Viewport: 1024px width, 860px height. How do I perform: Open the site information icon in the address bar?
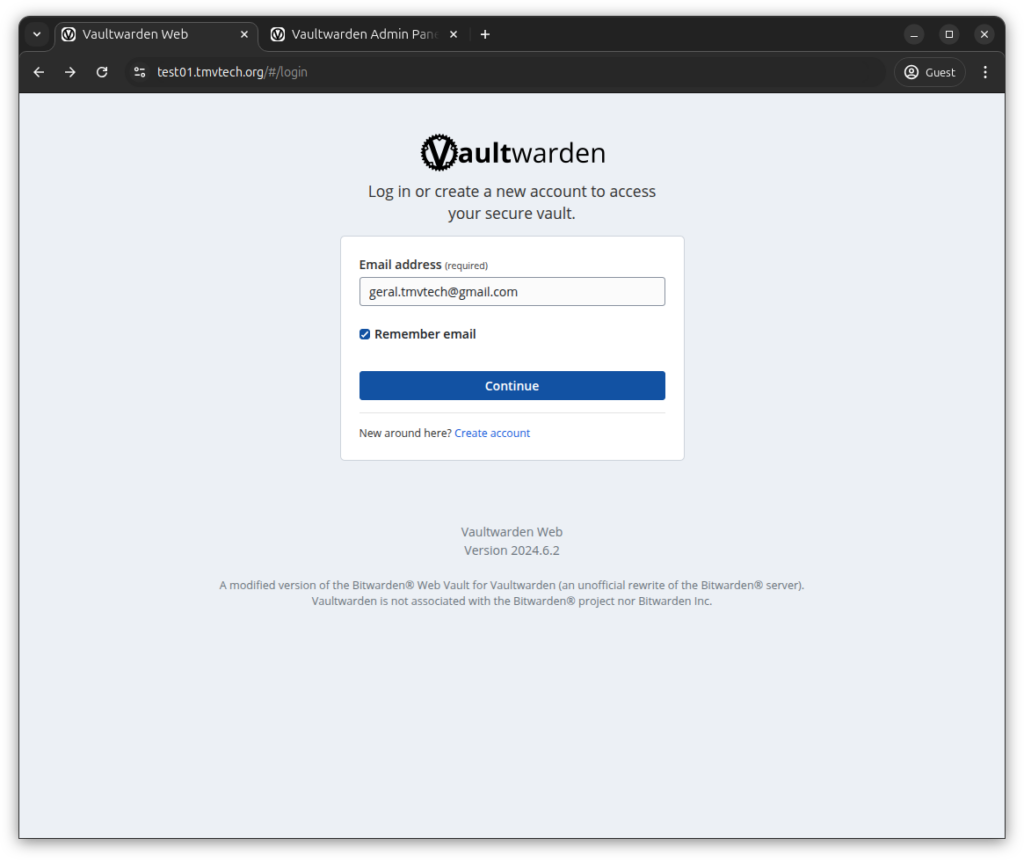139,72
